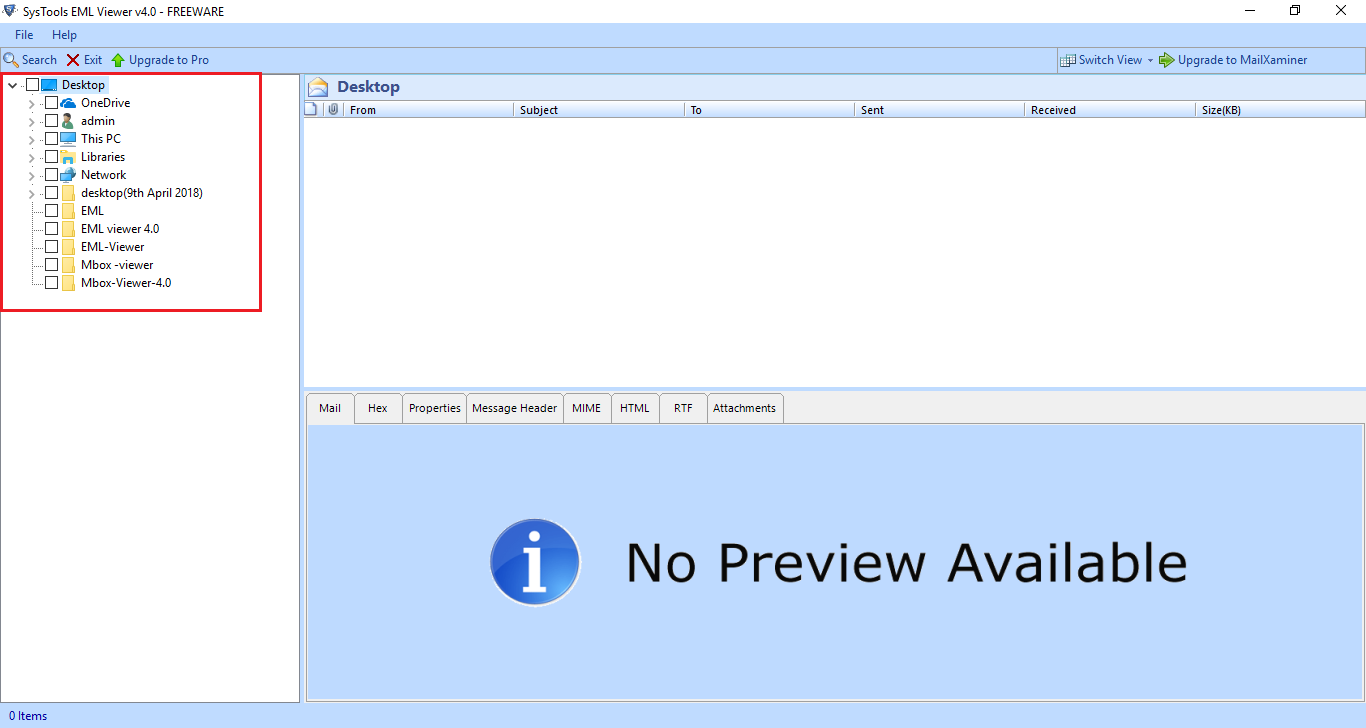The image size is (1366, 728).
Task: Click the Search magnifier icon
Action: (x=12, y=60)
